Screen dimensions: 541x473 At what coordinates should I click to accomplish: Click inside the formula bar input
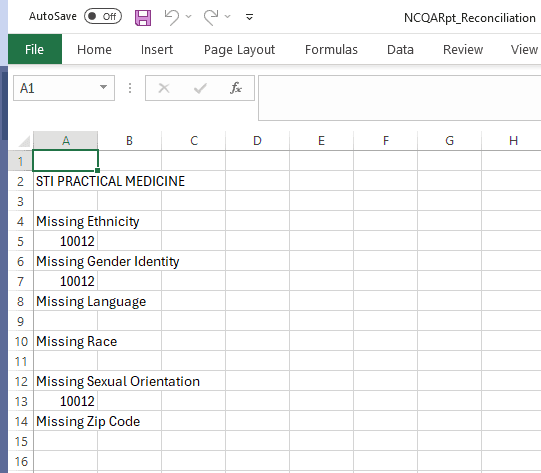[399, 98]
